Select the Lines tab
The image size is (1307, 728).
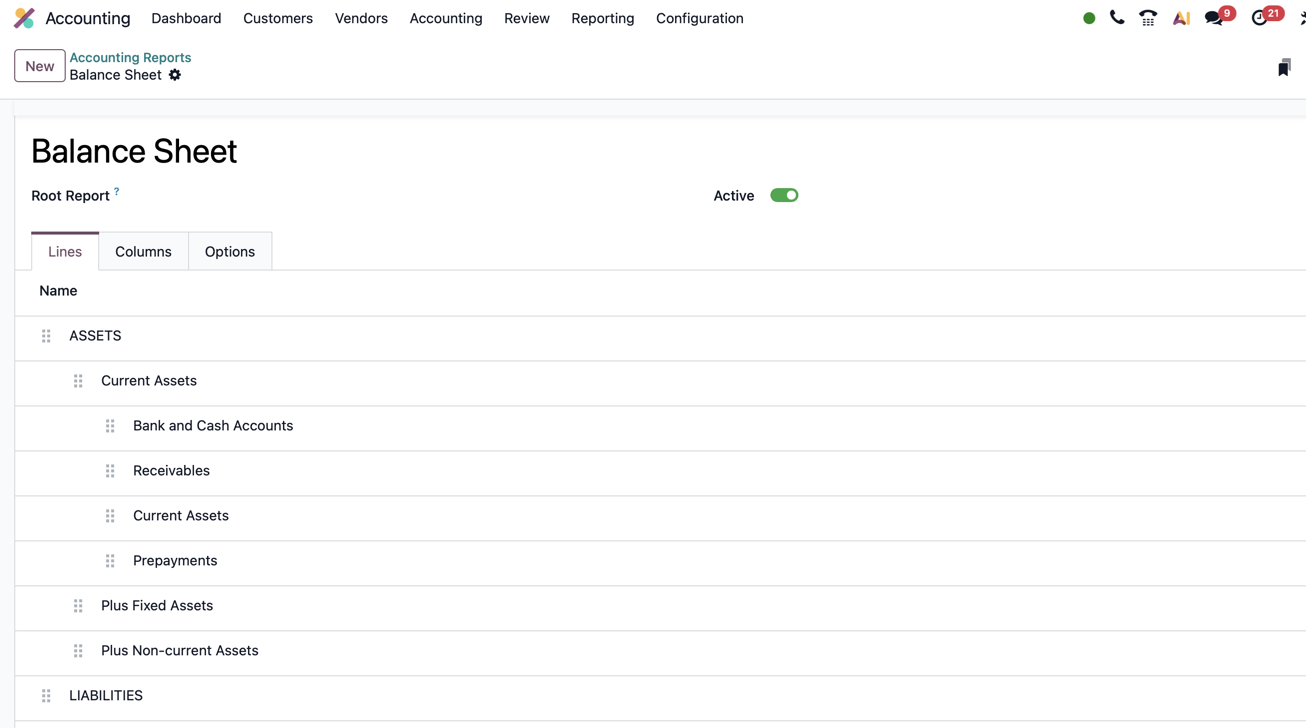tap(65, 251)
